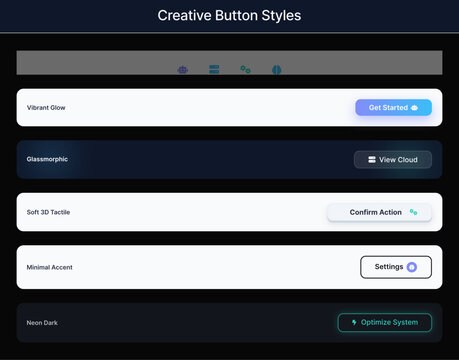Click the Vibrant Glow label

pos(46,108)
